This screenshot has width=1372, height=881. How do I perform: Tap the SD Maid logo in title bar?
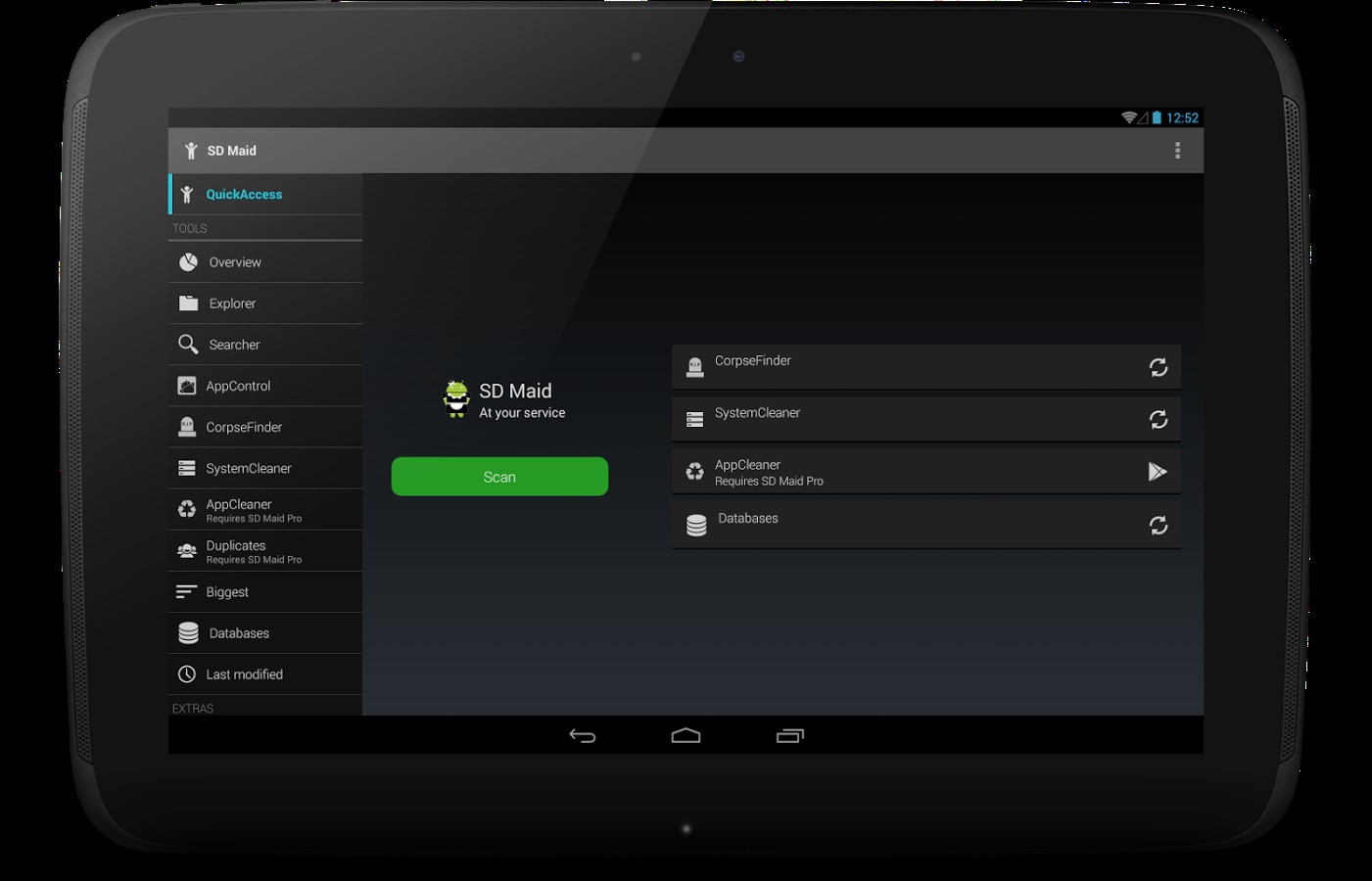coord(191,151)
